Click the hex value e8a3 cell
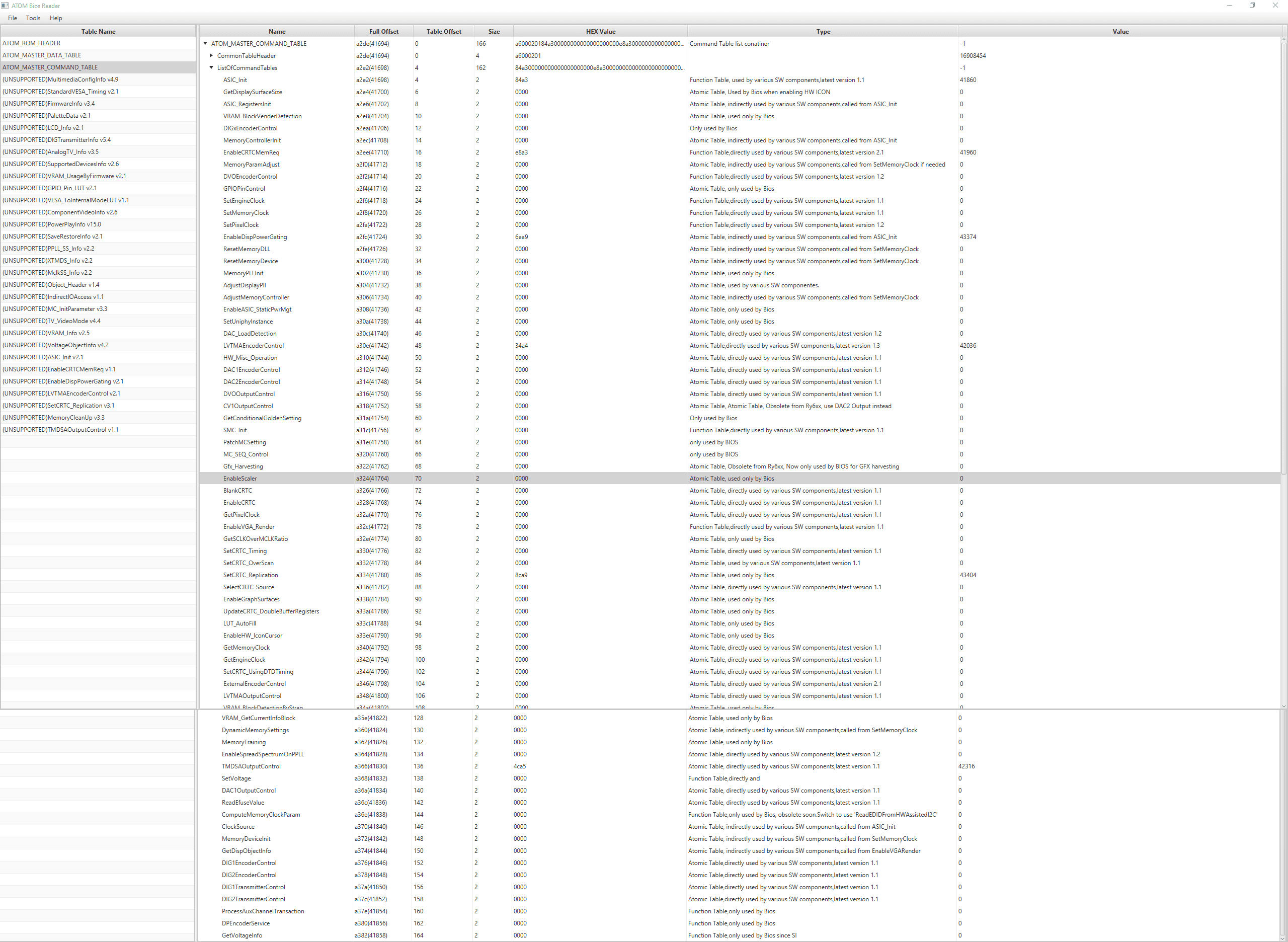The width and height of the screenshot is (1288, 942). coord(600,152)
